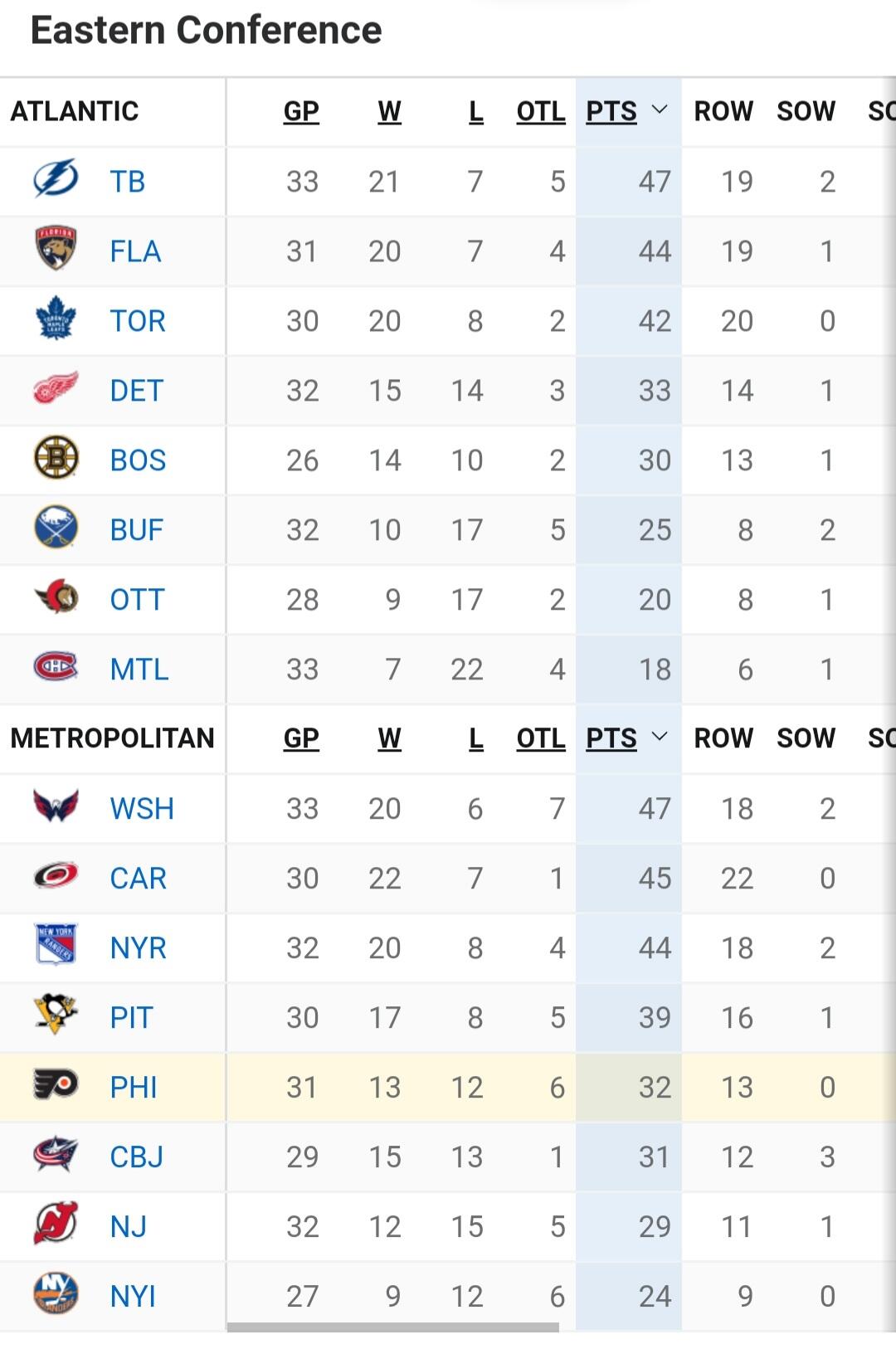This screenshot has height=1349, width=896.
Task: Toggle the Metropolitan PTS sort arrow
Action: tap(660, 737)
